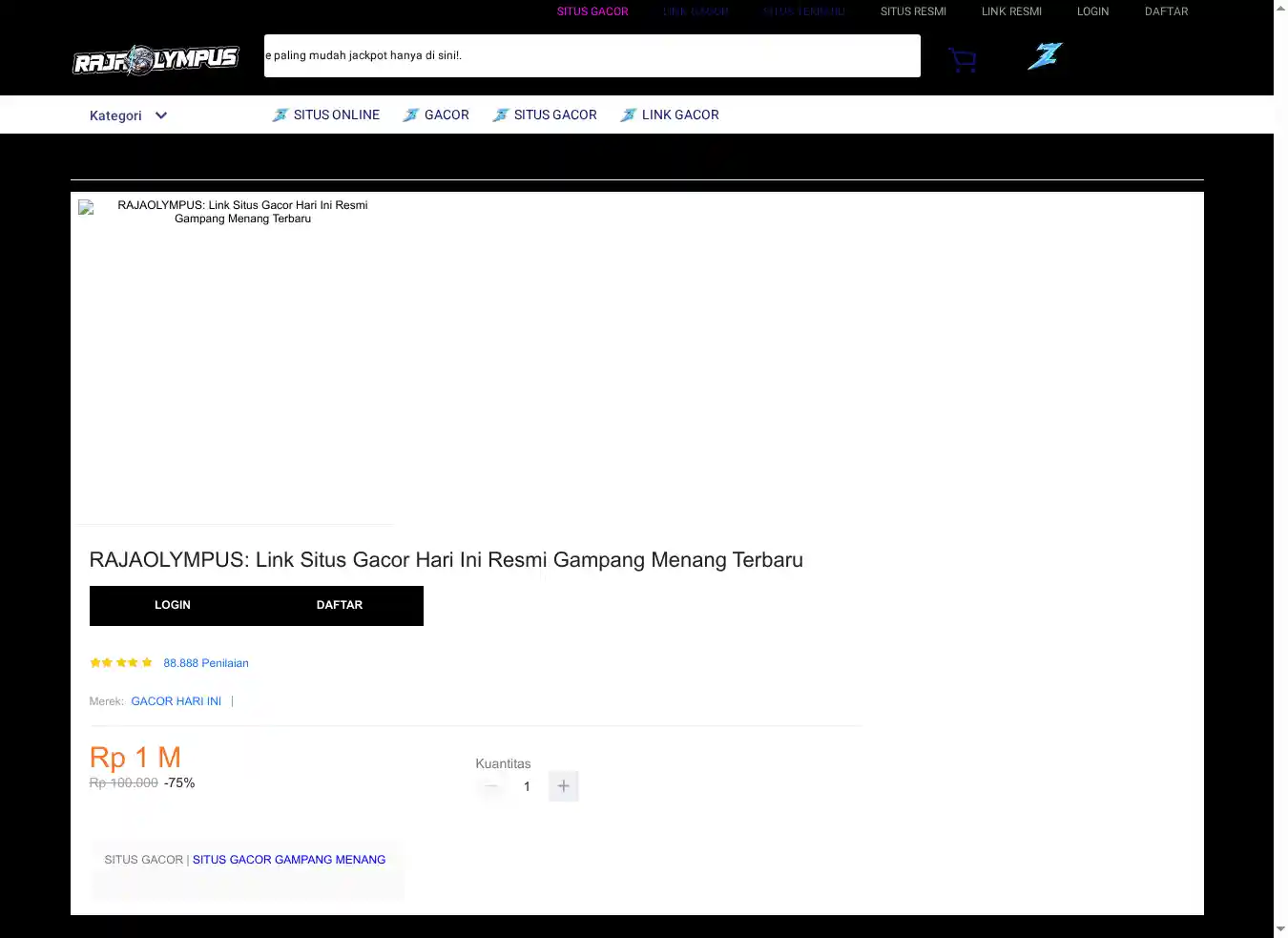
Task: Decrease quantity with the minus button
Action: tap(491, 786)
